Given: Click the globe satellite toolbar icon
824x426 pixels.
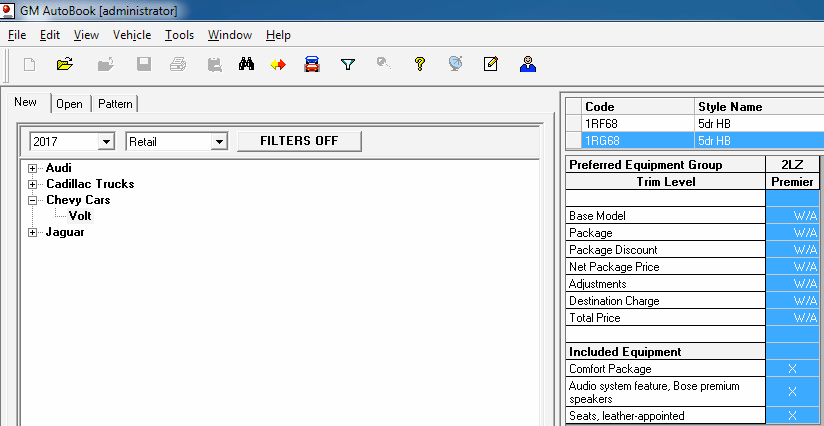Looking at the screenshot, I should tap(455, 65).
